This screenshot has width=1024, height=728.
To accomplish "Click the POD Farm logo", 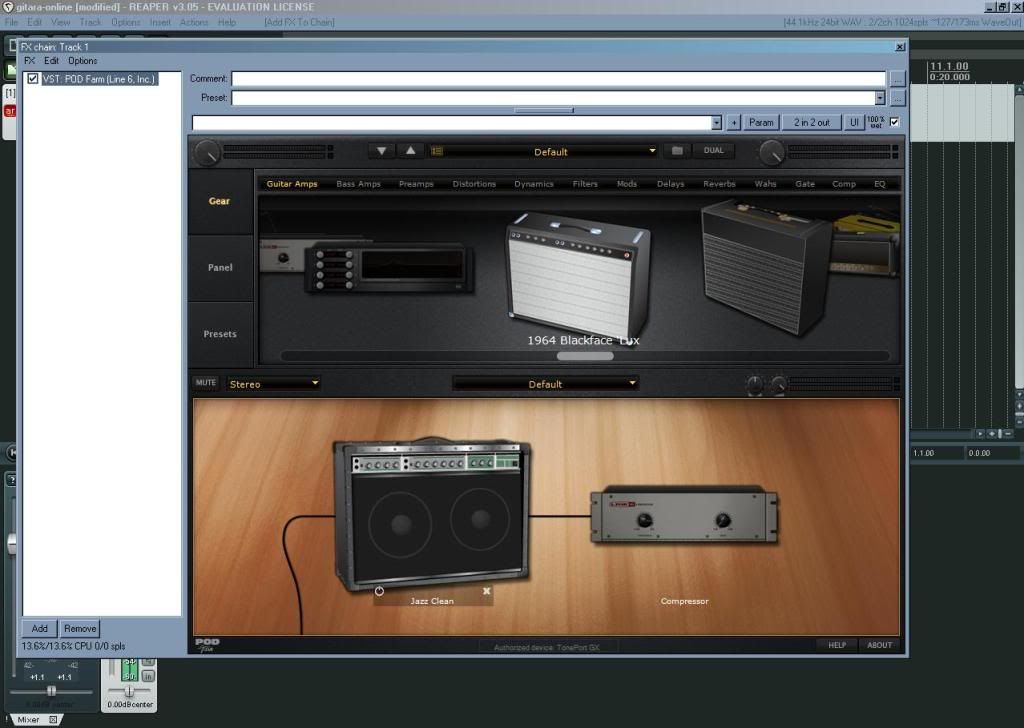I will pos(207,644).
